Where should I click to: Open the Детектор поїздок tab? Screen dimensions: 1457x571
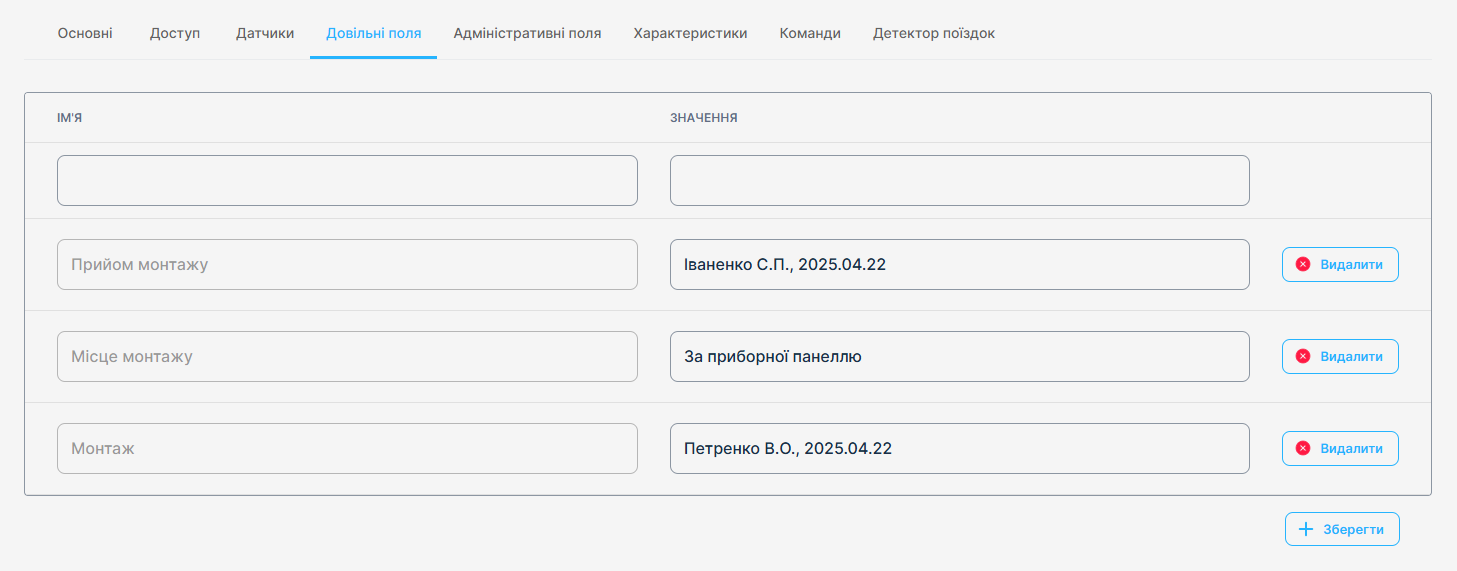934,33
